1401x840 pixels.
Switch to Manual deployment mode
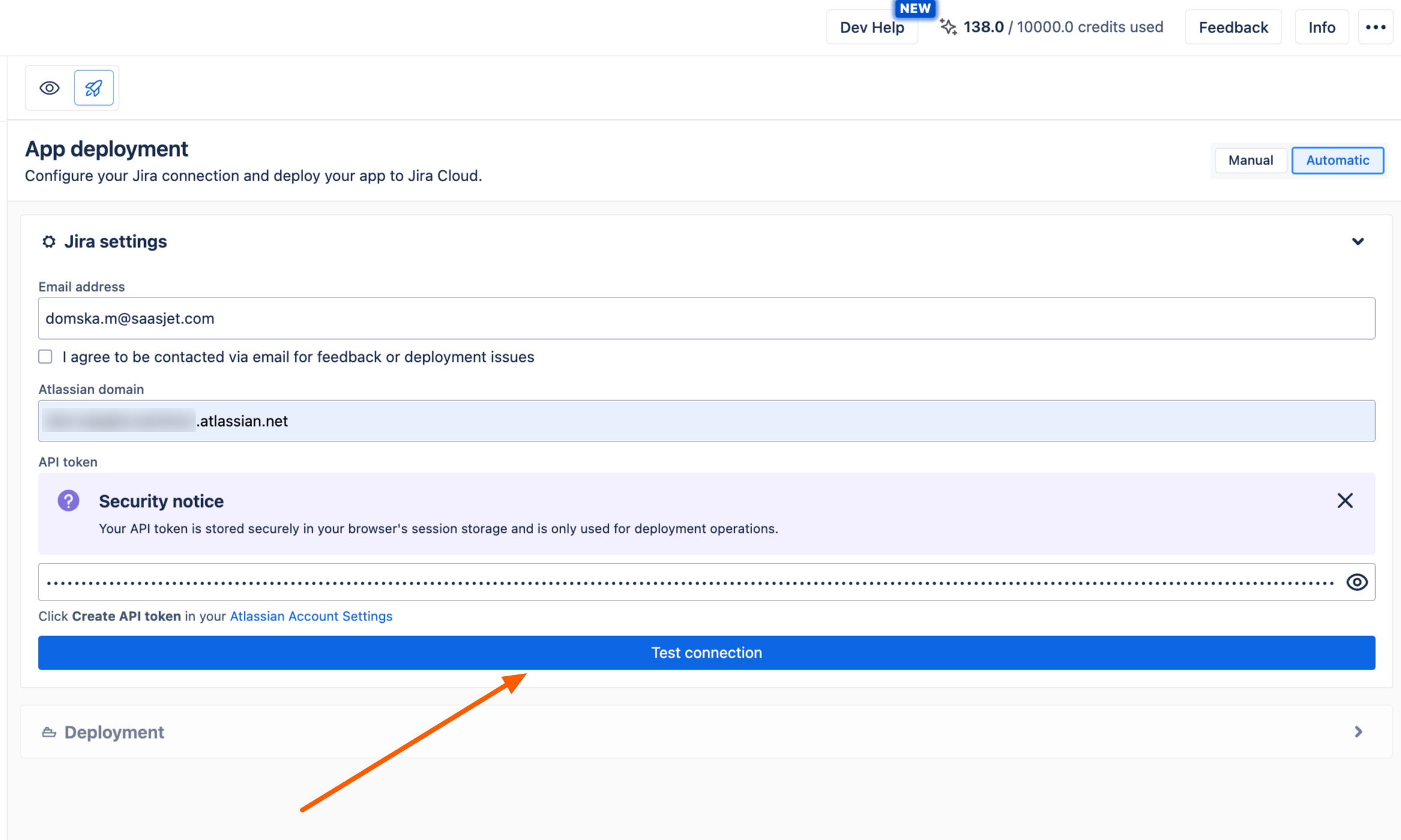pyautogui.click(x=1250, y=160)
